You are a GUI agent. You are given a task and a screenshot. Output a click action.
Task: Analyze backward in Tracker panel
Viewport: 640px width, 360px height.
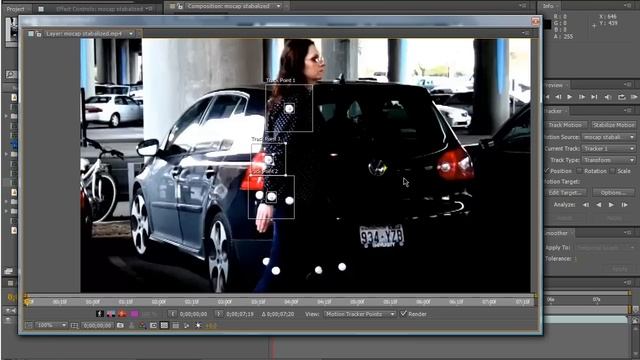[x=599, y=205]
